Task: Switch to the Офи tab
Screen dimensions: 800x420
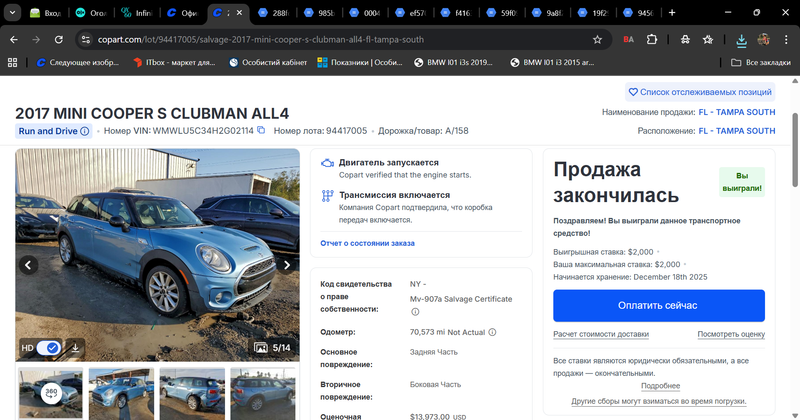Action: pyautogui.click(x=183, y=13)
